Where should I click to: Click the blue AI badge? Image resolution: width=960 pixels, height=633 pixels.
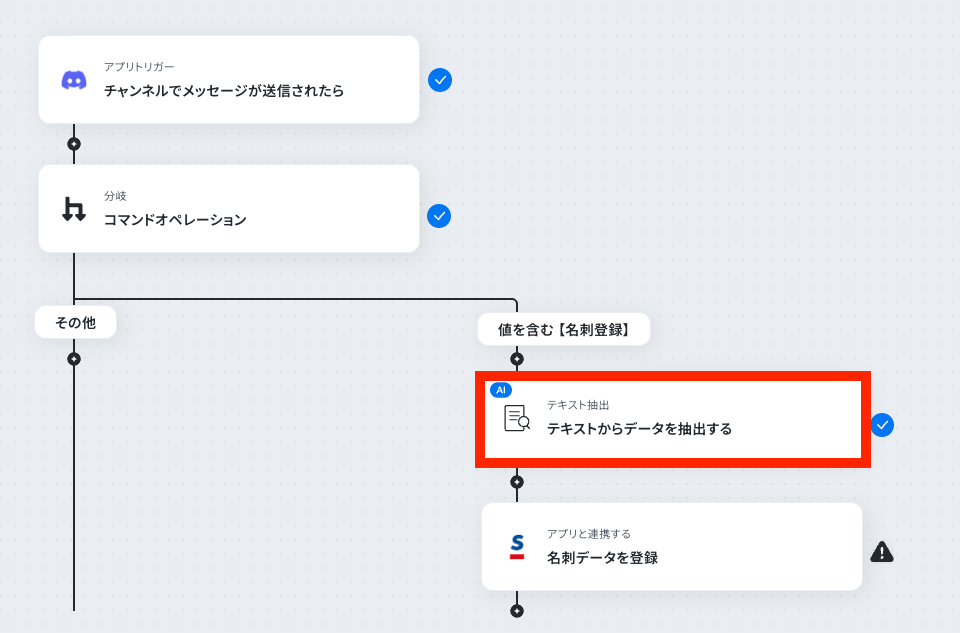point(501,390)
